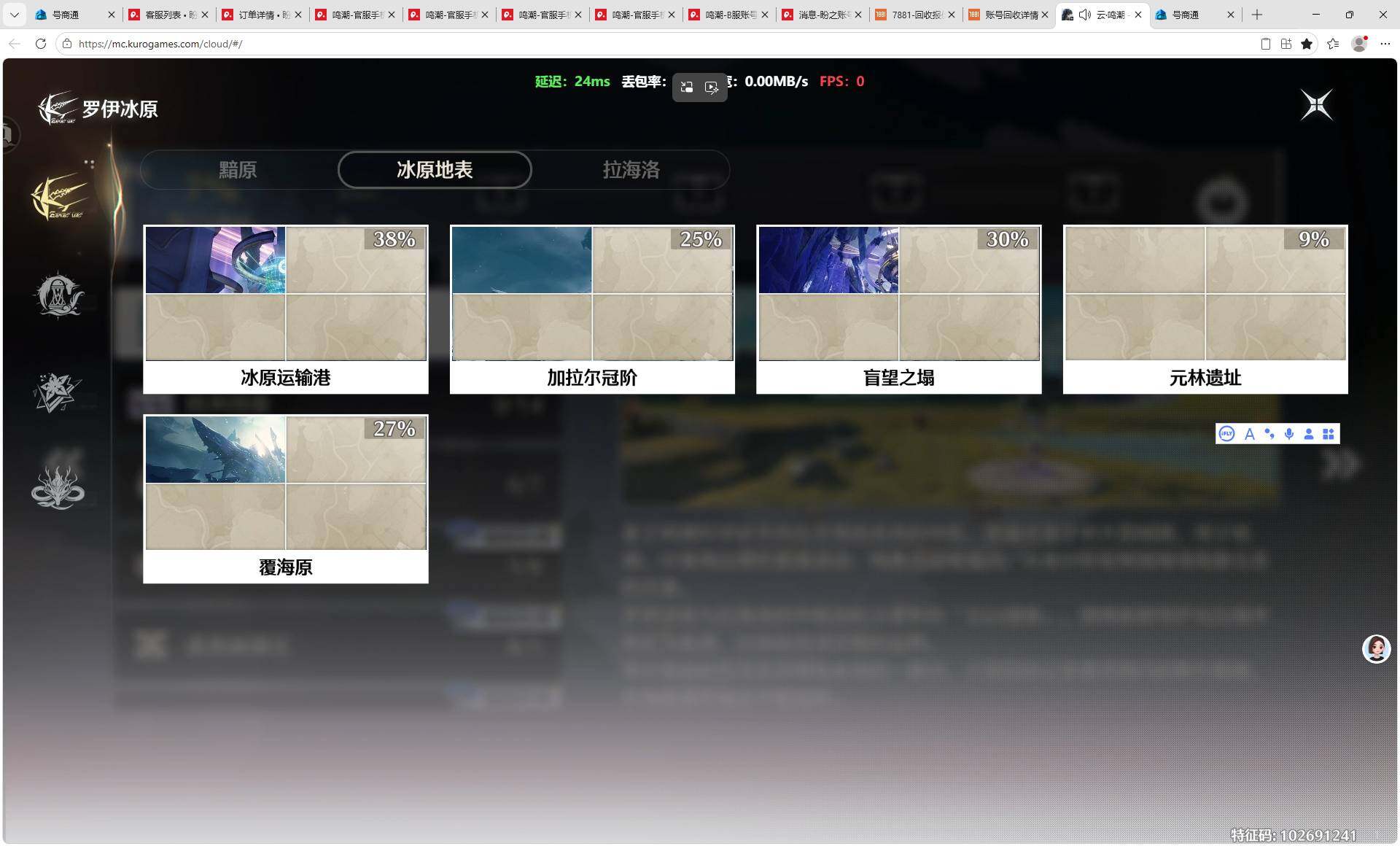
Task: Open the iFLY user account icon
Action: point(1309,434)
